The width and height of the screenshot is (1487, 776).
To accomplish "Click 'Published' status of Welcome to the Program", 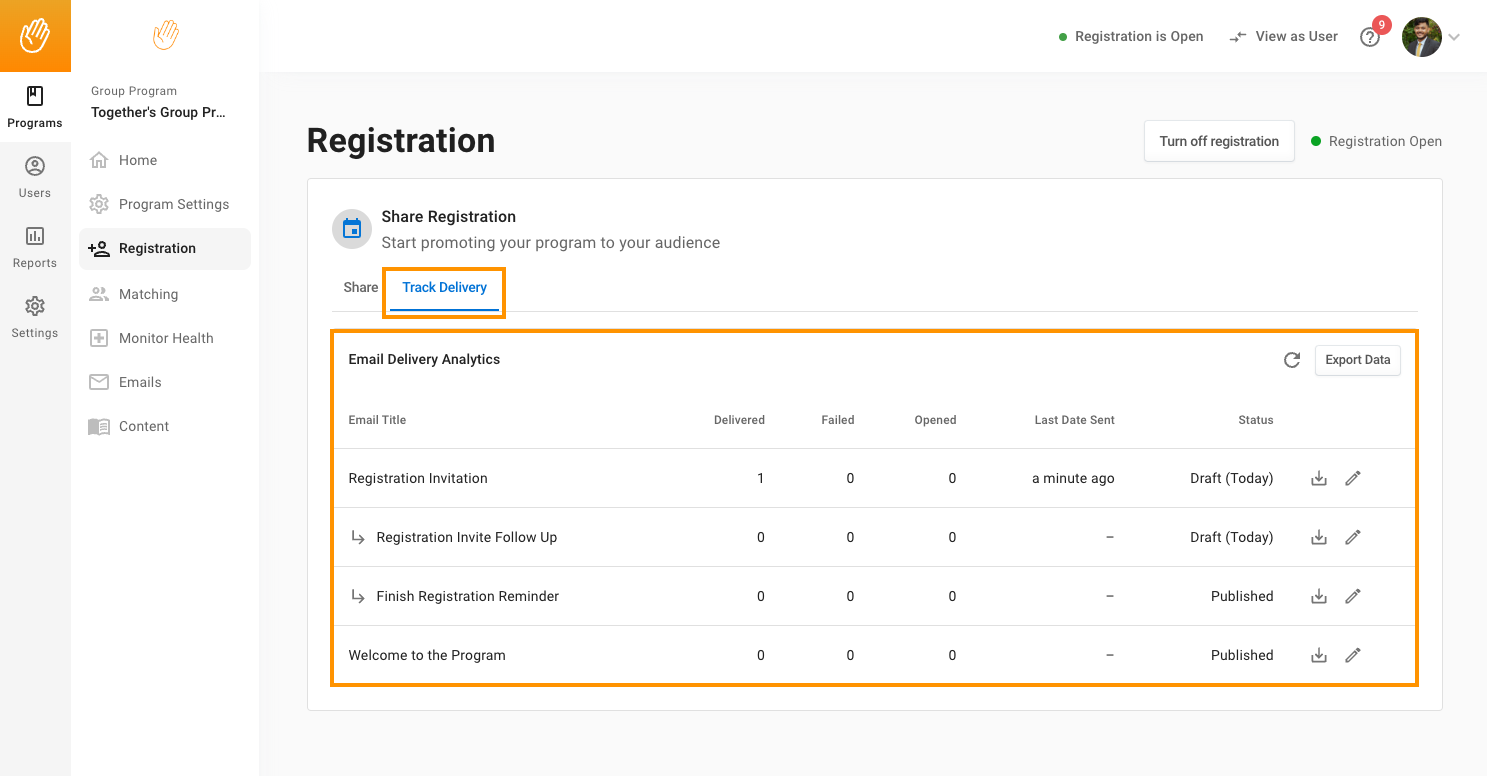I will pos(1242,655).
